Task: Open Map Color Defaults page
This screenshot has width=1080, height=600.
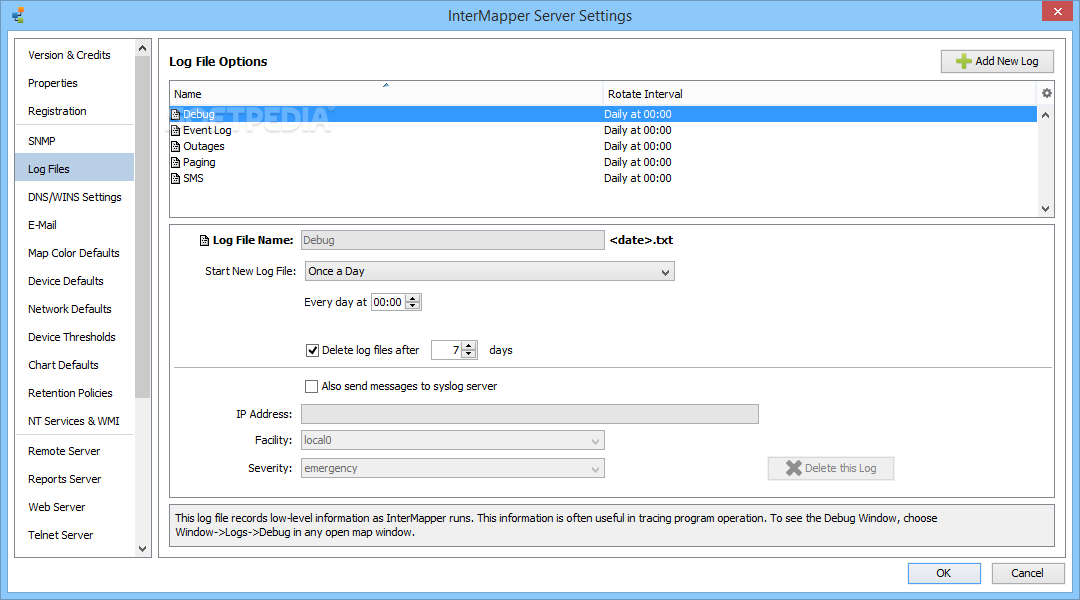Action: 74,254
